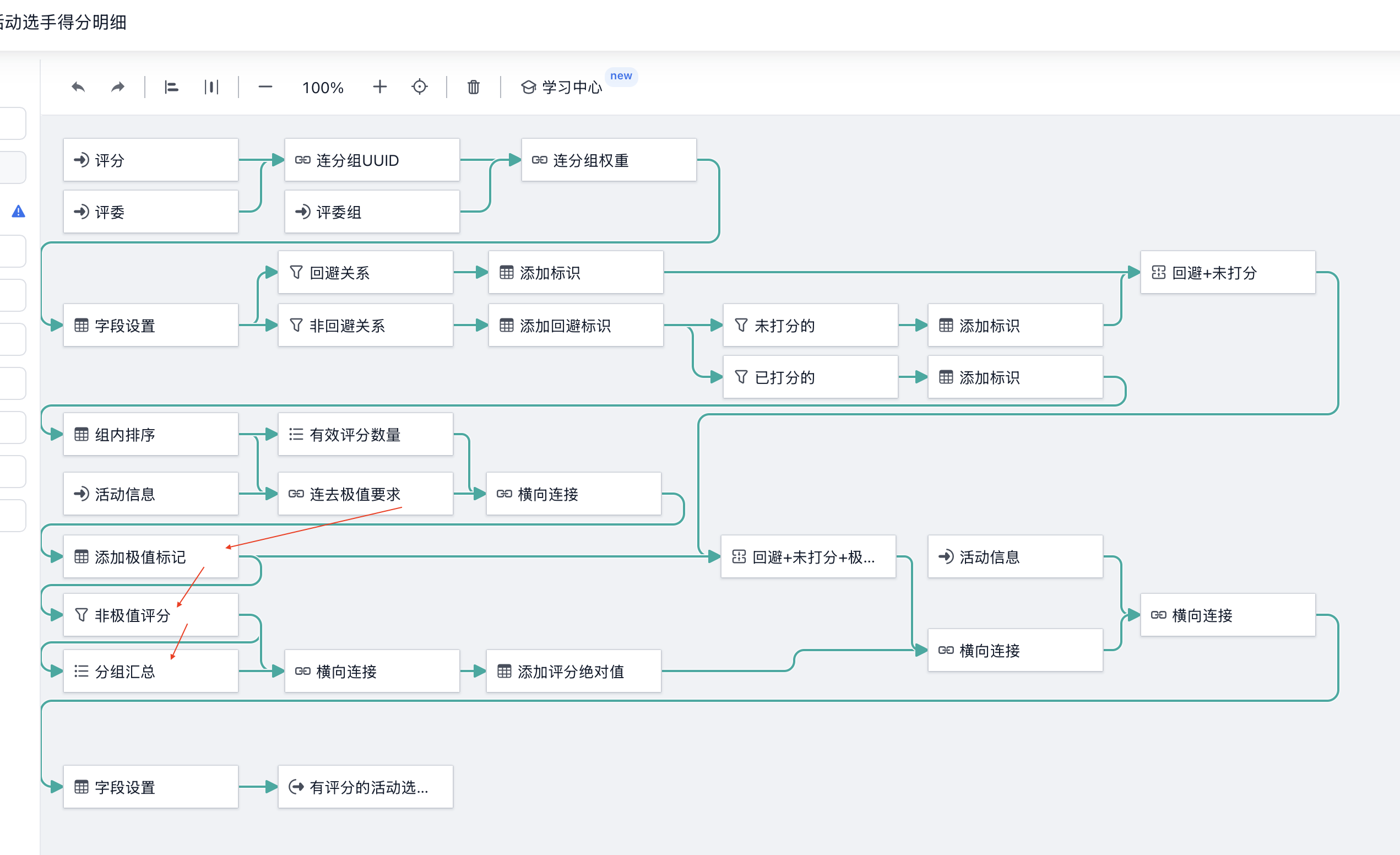Click the input icon on the 评分 node
Image resolution: width=1400 pixels, height=855 pixels.
coord(82,160)
